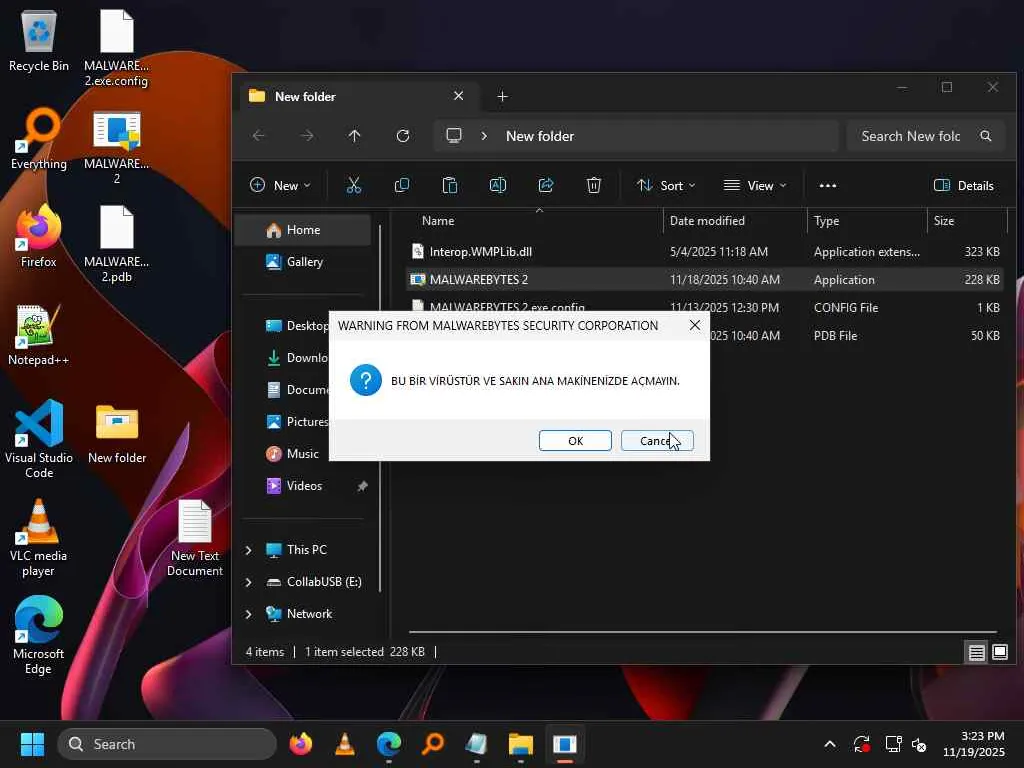Screen dimensions: 1024x768
Task: Click the PC icon in address bar
Action: coord(454,136)
